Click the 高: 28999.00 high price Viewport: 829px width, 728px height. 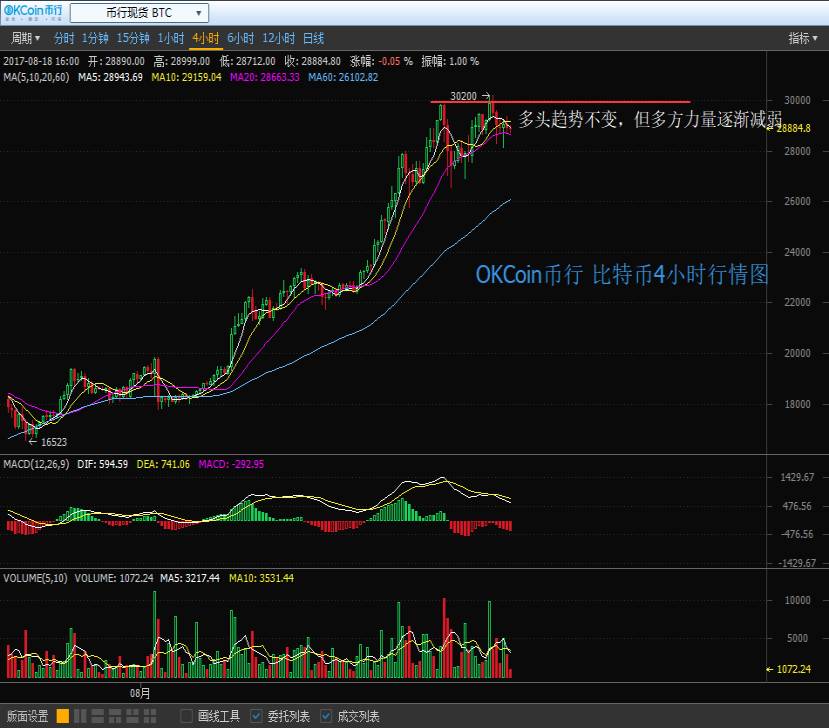coord(182,61)
